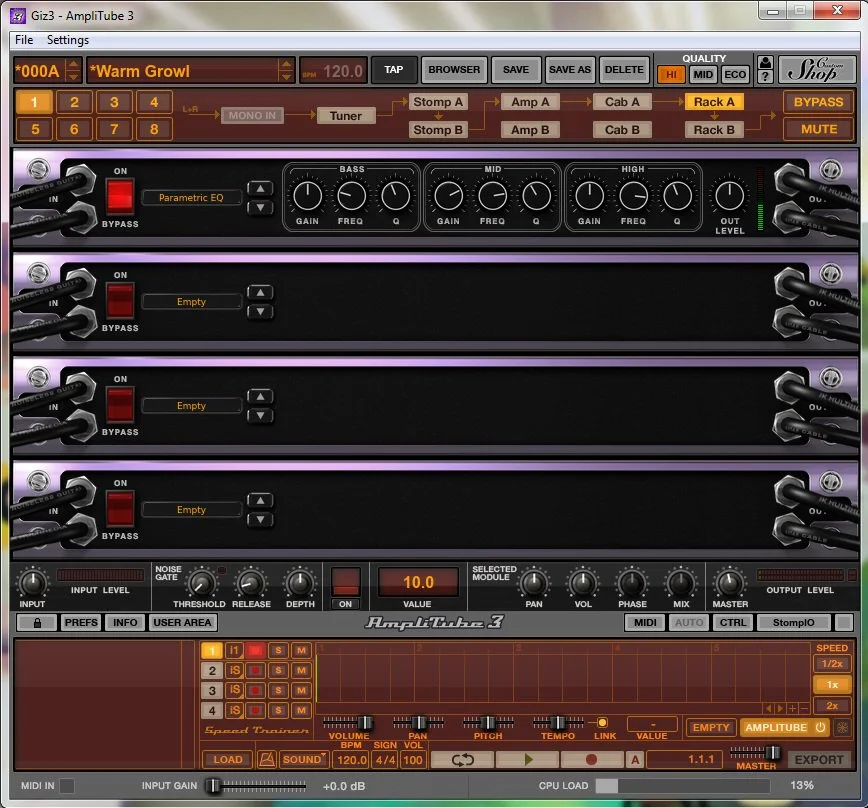Click the Bass GAIN knob

pos(307,195)
